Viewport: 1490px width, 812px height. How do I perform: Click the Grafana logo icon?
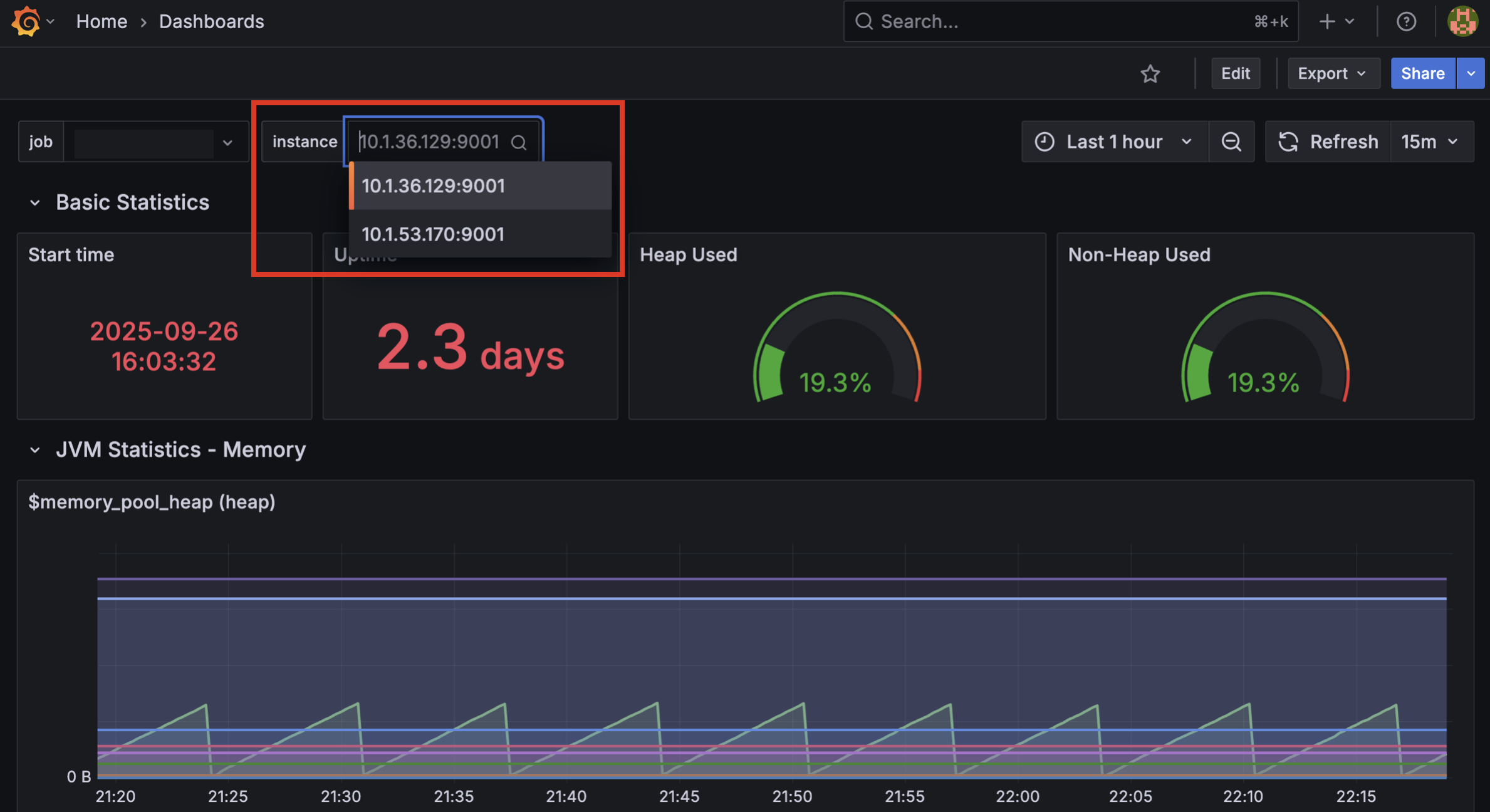pos(25,21)
